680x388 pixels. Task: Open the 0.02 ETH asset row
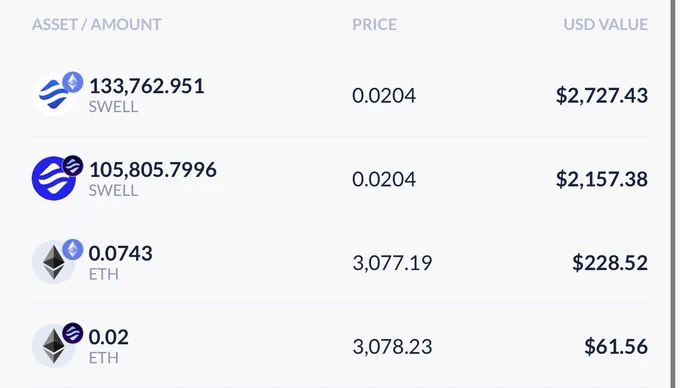(x=340, y=346)
